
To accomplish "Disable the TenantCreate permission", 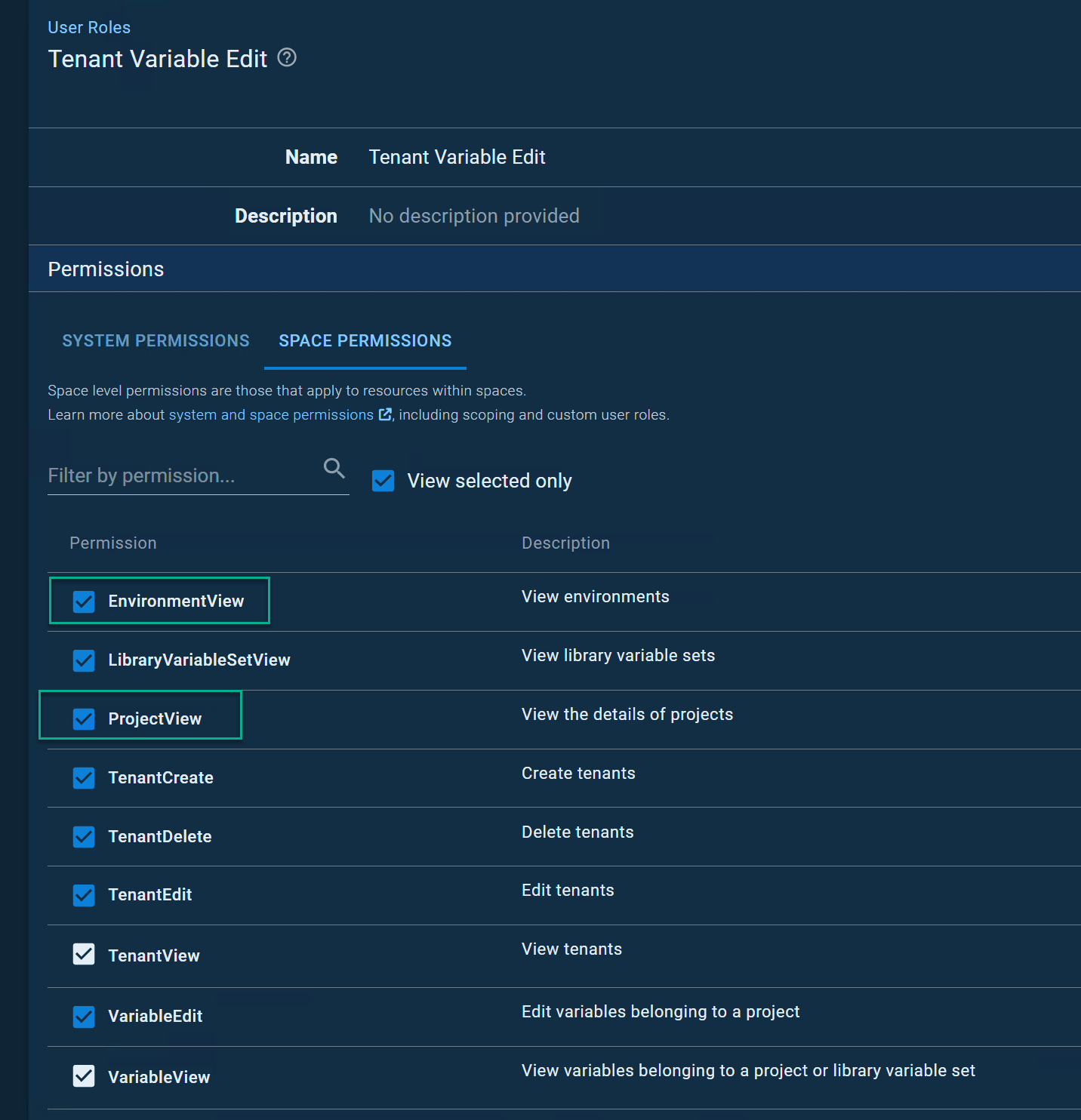I will (x=84, y=777).
